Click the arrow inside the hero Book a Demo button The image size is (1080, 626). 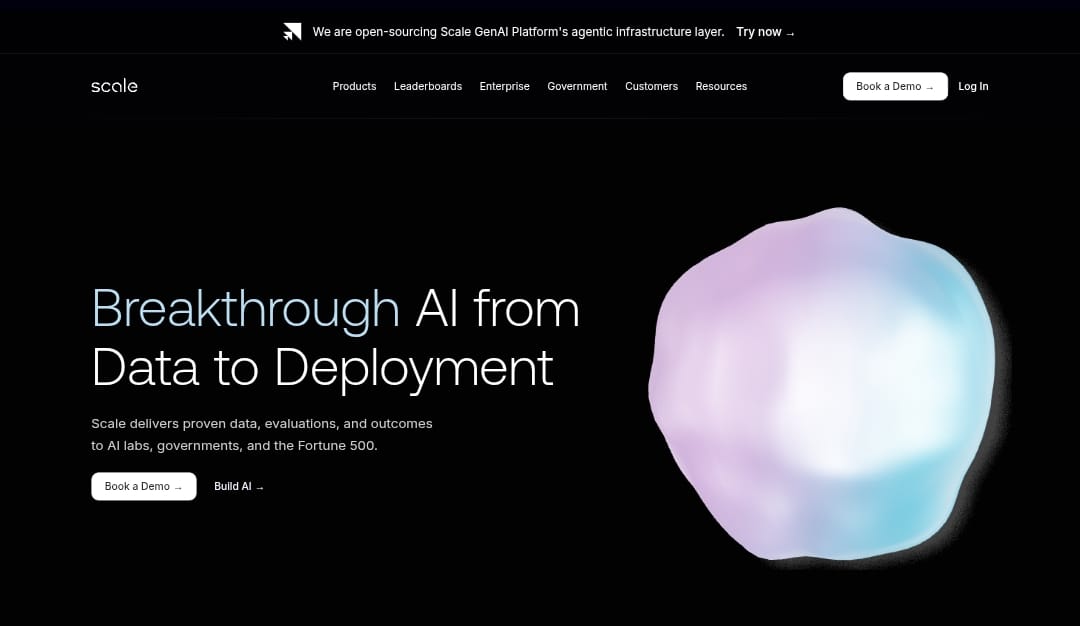click(178, 487)
